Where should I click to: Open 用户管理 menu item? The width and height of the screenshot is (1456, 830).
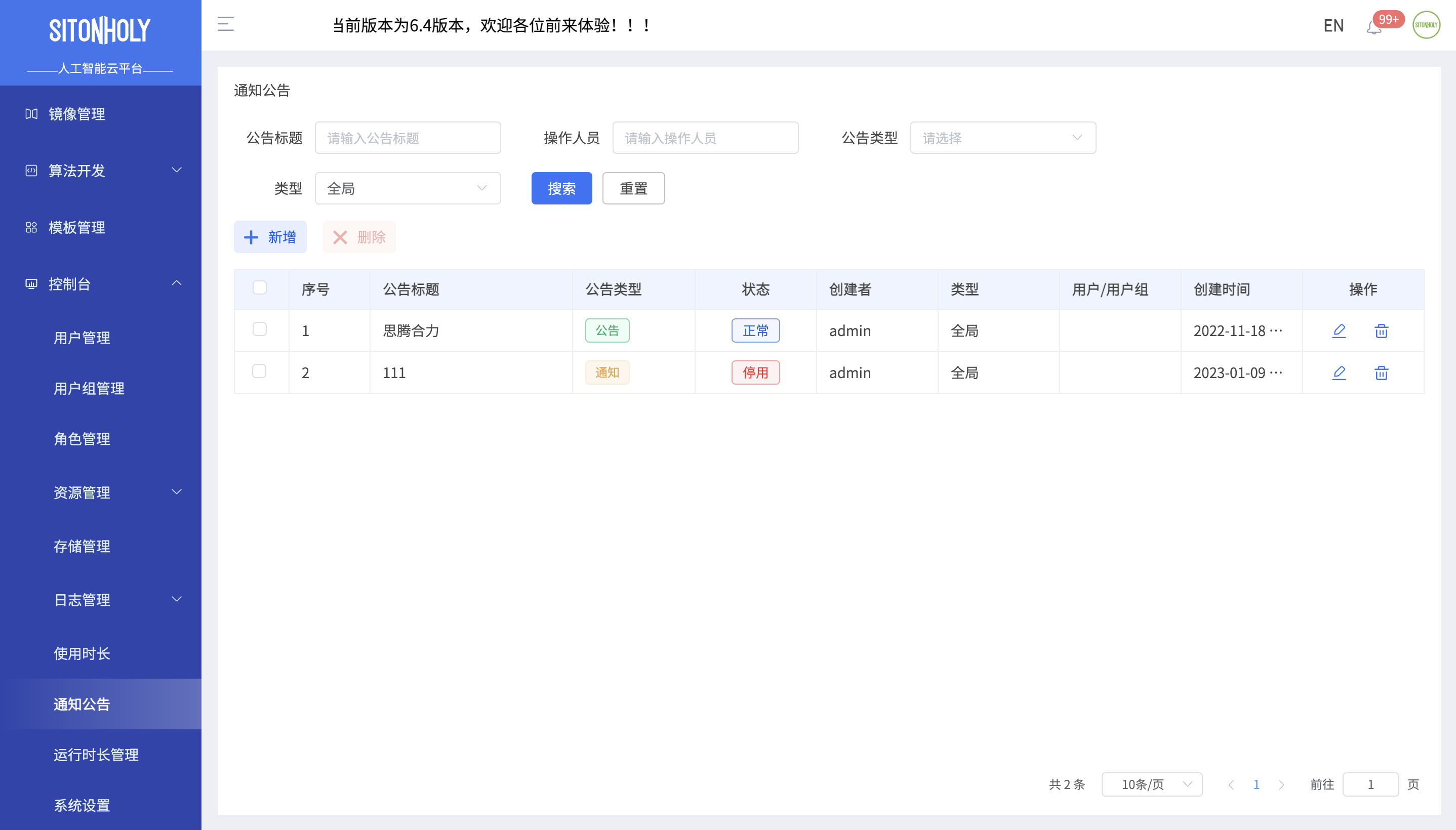(x=100, y=338)
